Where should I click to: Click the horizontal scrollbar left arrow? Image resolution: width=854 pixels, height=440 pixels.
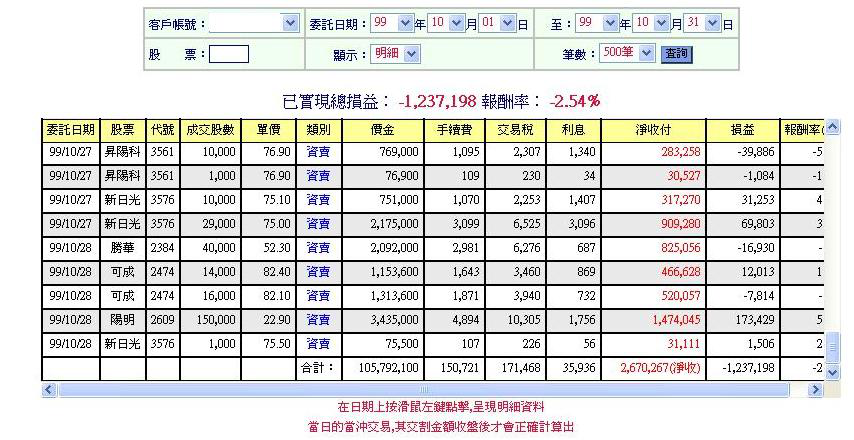(49, 389)
